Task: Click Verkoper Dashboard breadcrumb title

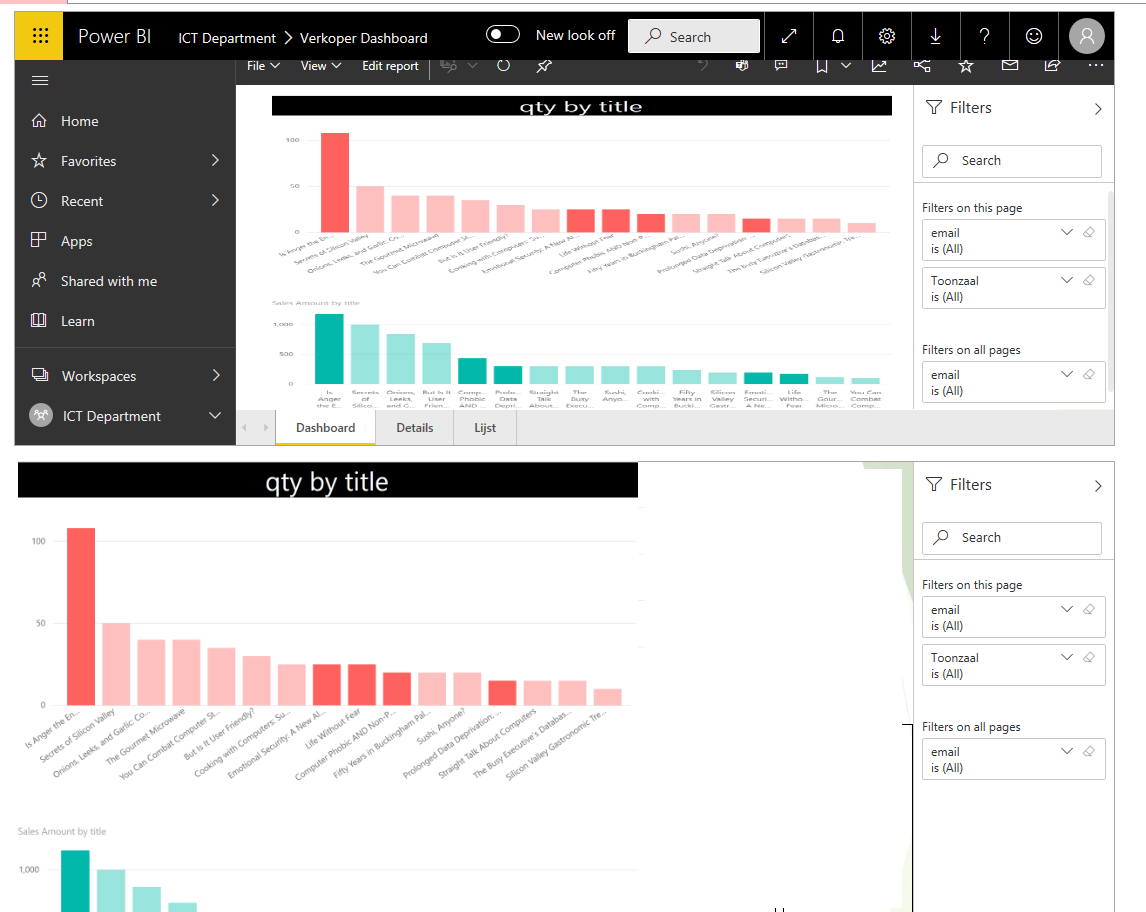Action: pos(363,38)
